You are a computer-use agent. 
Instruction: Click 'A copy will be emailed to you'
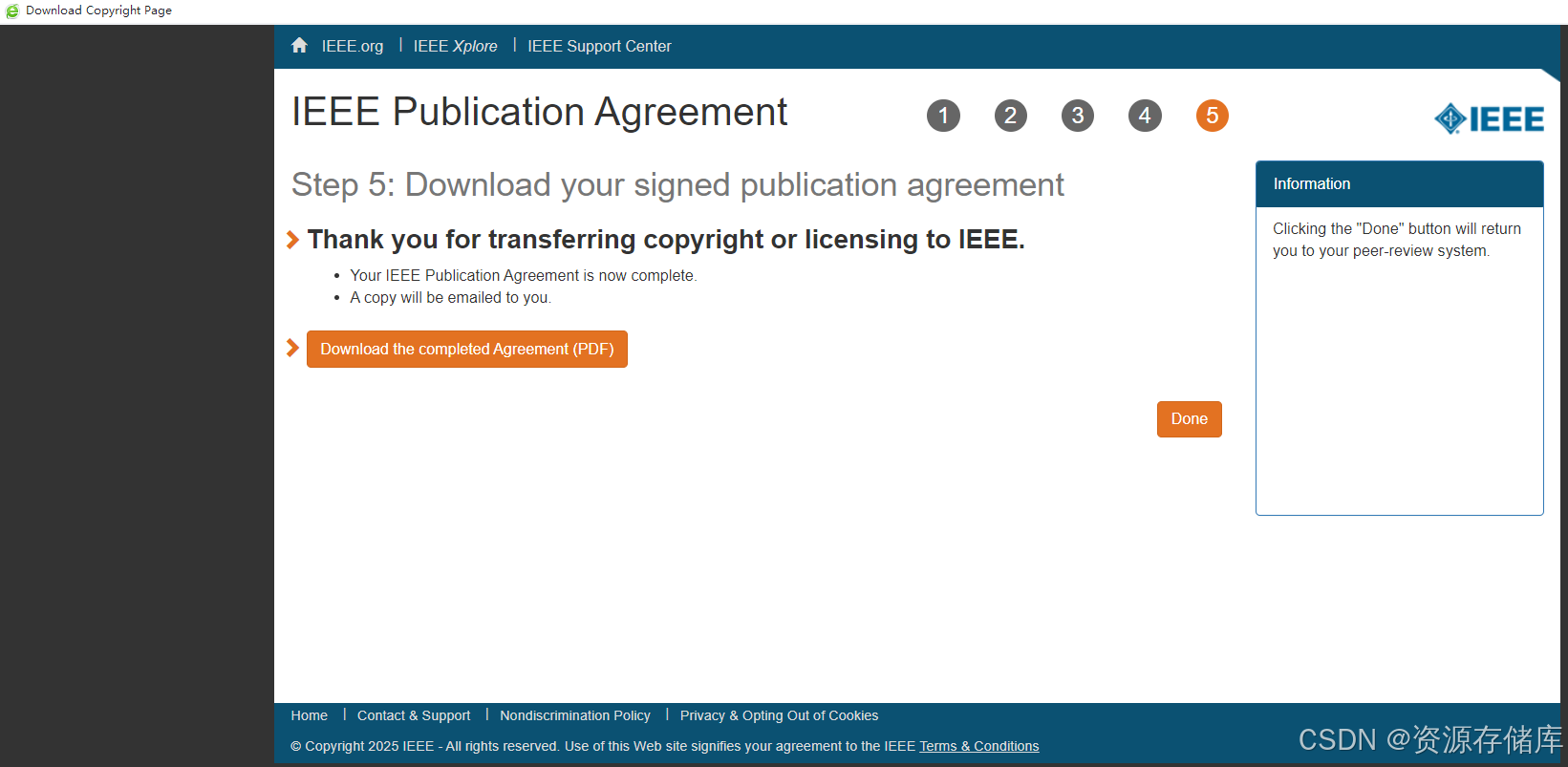[450, 297]
